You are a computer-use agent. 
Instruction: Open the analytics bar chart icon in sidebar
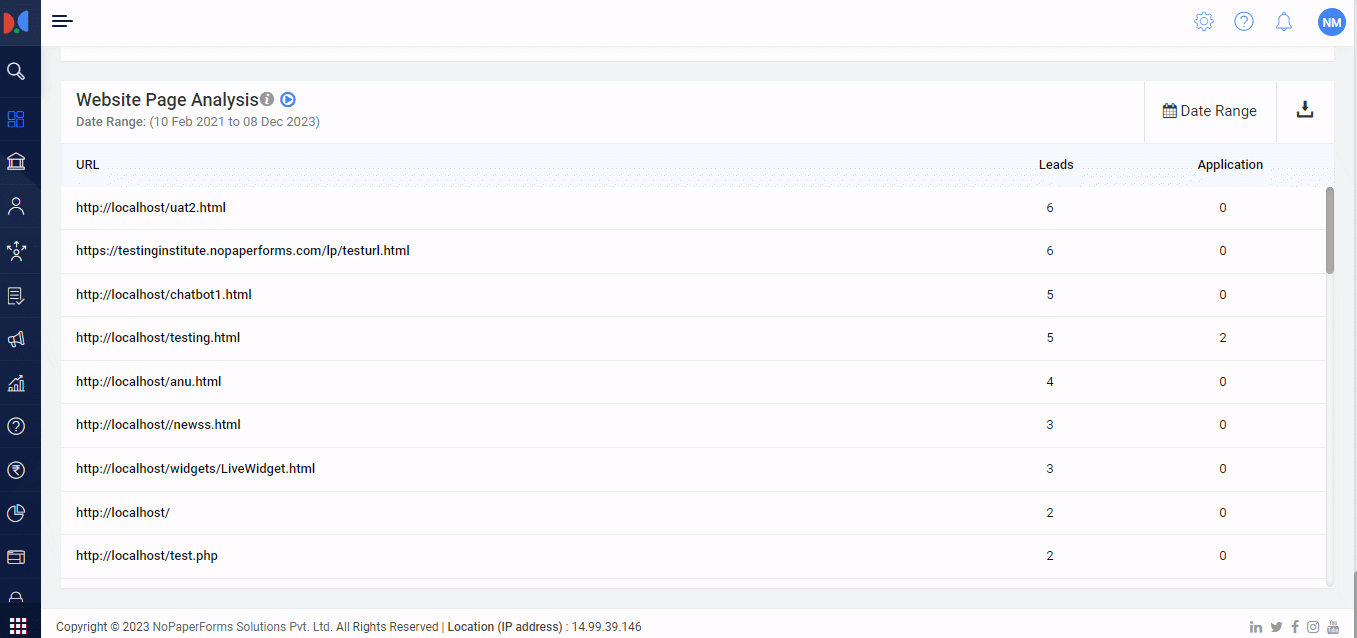pos(16,383)
